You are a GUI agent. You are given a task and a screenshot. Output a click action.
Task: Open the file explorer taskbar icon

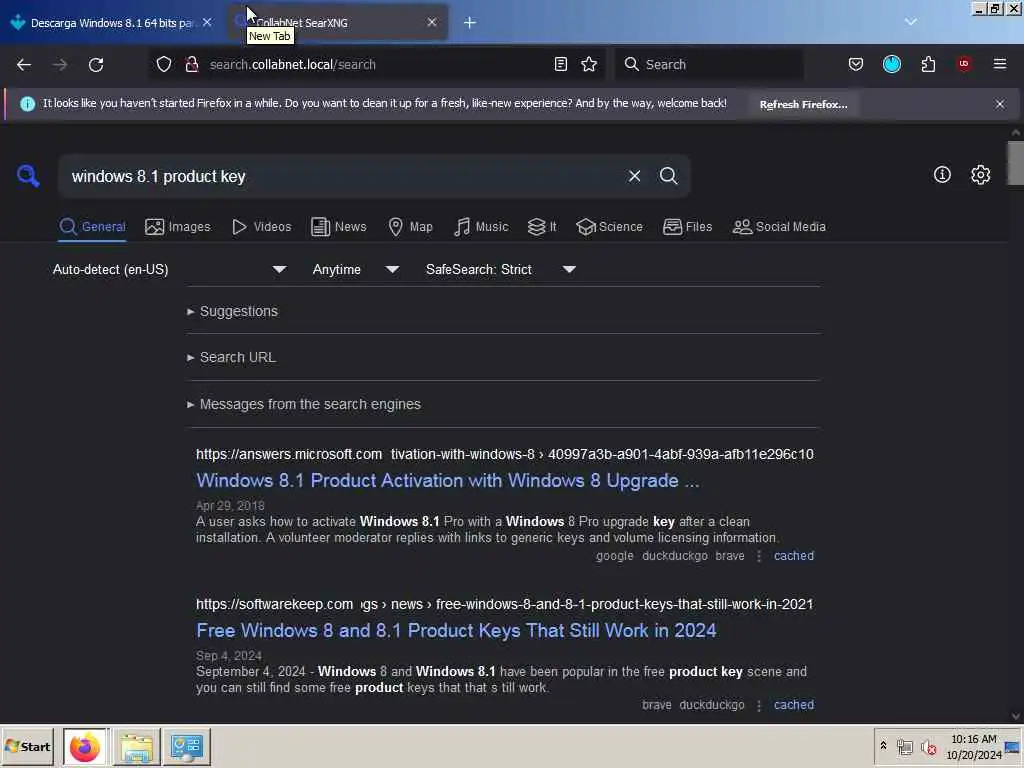coord(136,746)
